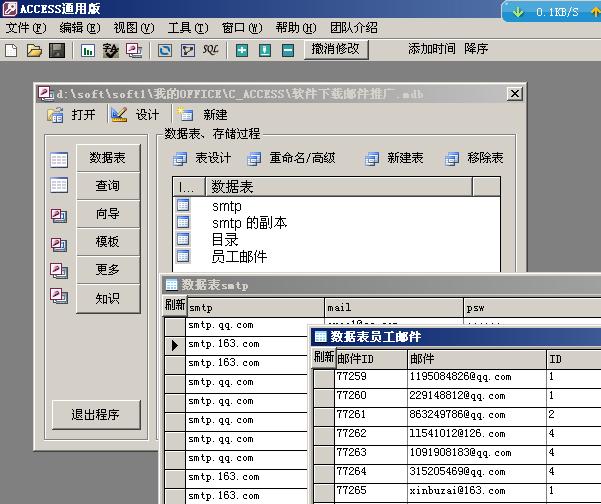Click the icon beside 模板 sidebar button
Viewport: 601px width, 504px height.
point(59,245)
